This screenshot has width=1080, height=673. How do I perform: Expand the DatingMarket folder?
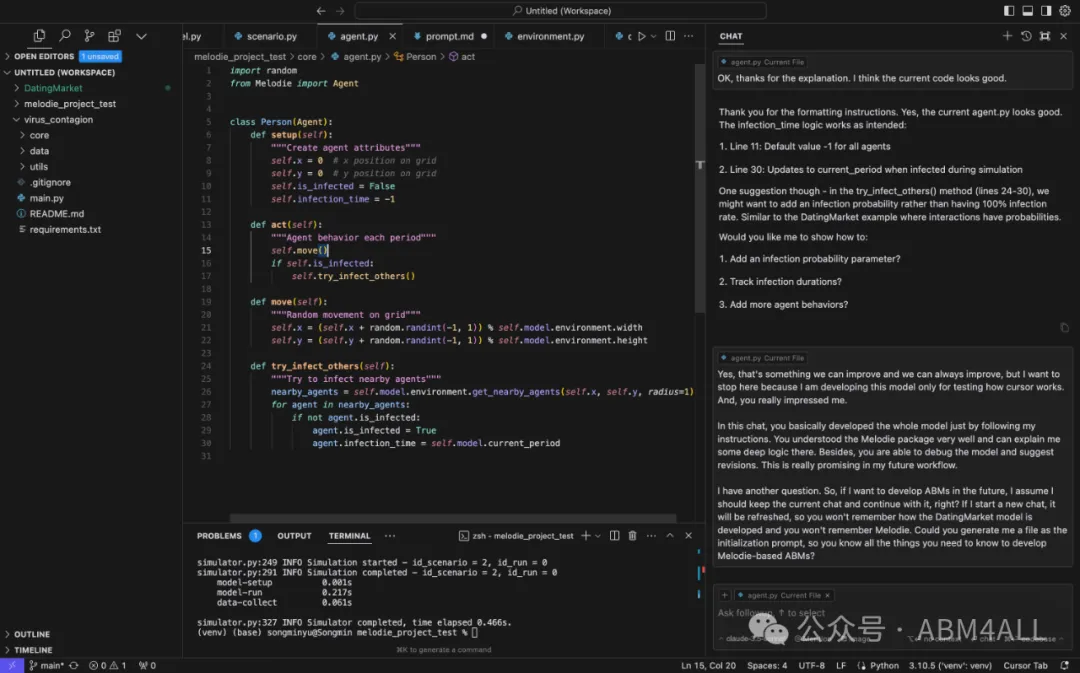[x=53, y=88]
